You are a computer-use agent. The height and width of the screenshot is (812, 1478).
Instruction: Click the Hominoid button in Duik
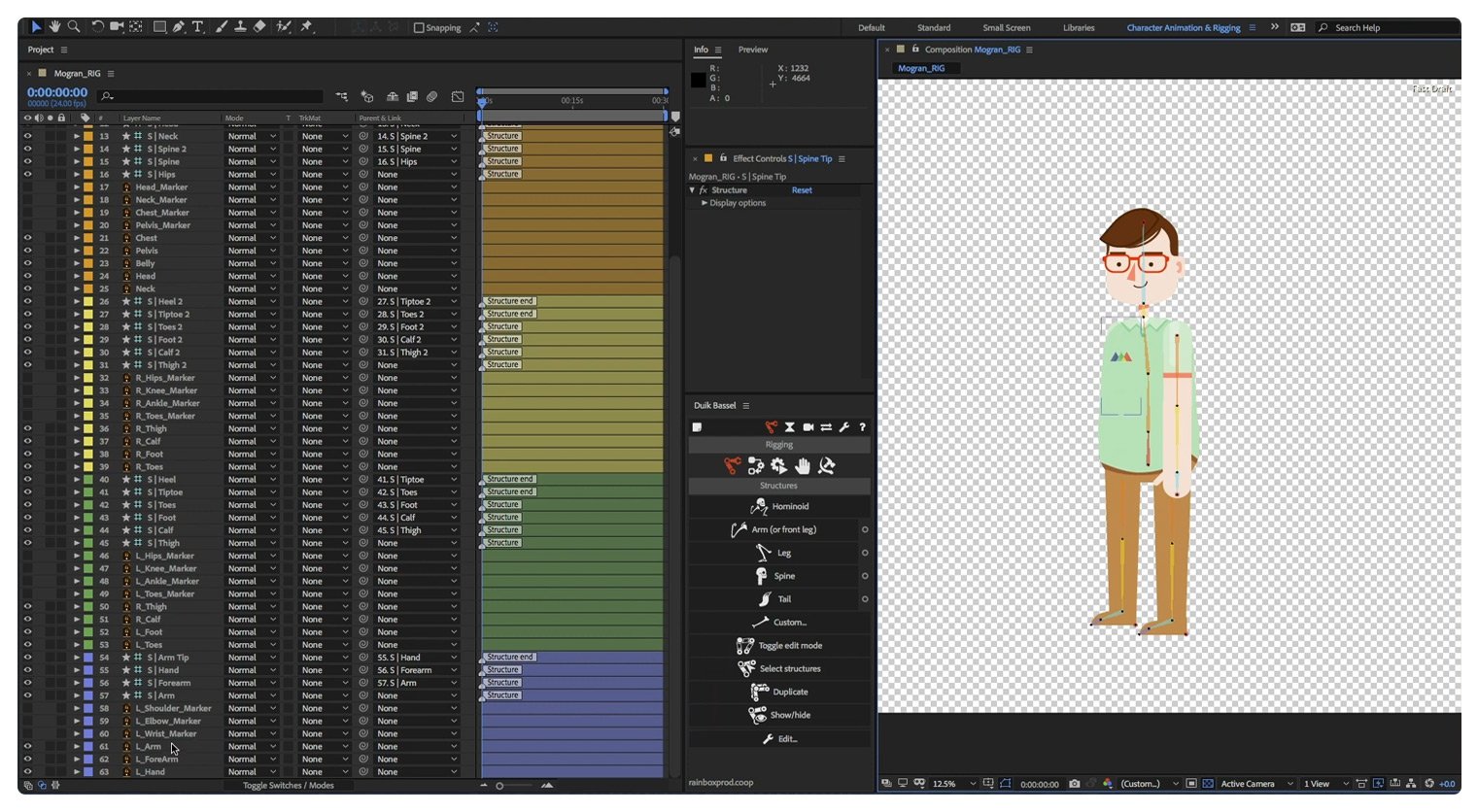pos(778,506)
